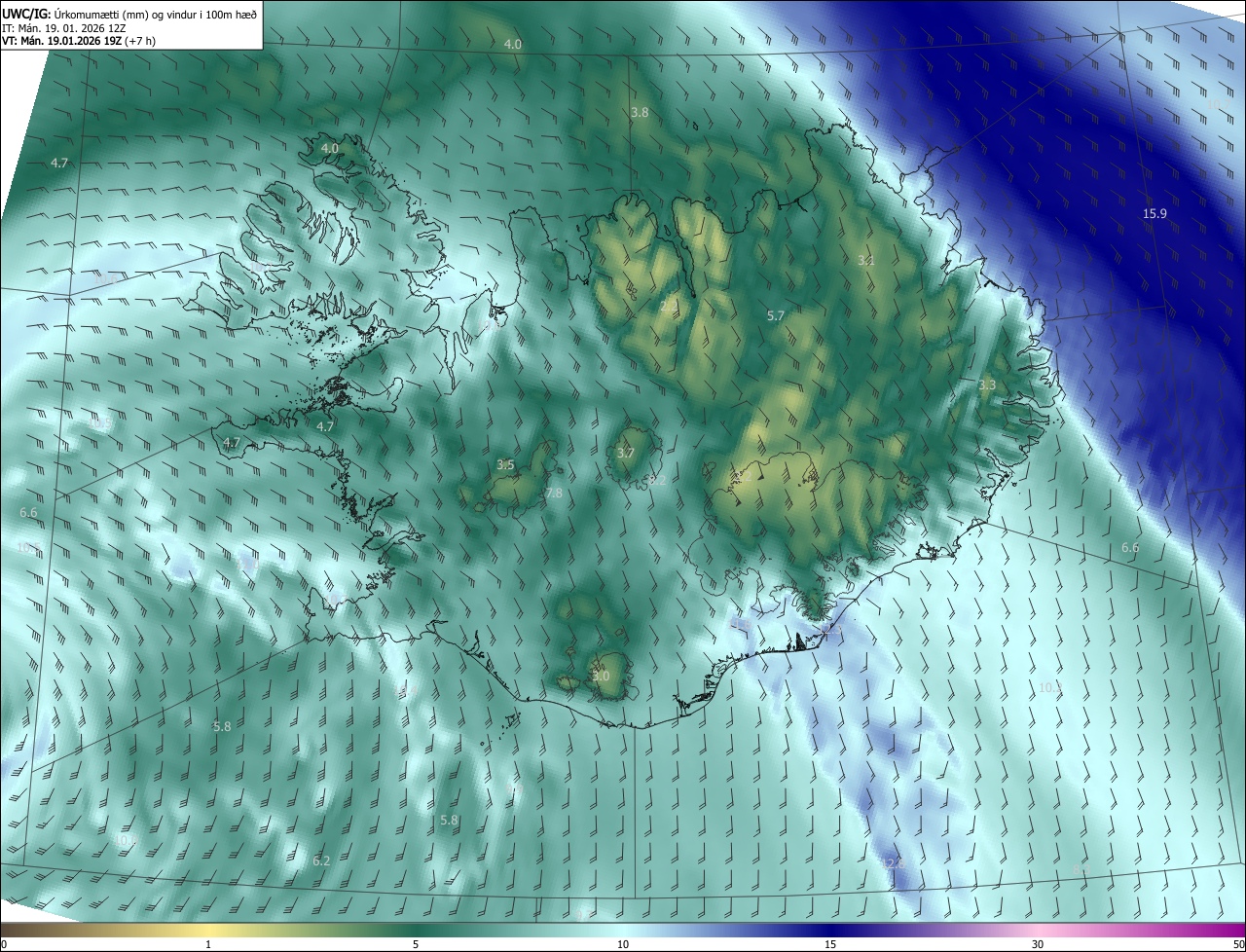Screen dimensions: 1246x952
Task: Click the 15.9 precipitation value label
Action: point(1154,213)
